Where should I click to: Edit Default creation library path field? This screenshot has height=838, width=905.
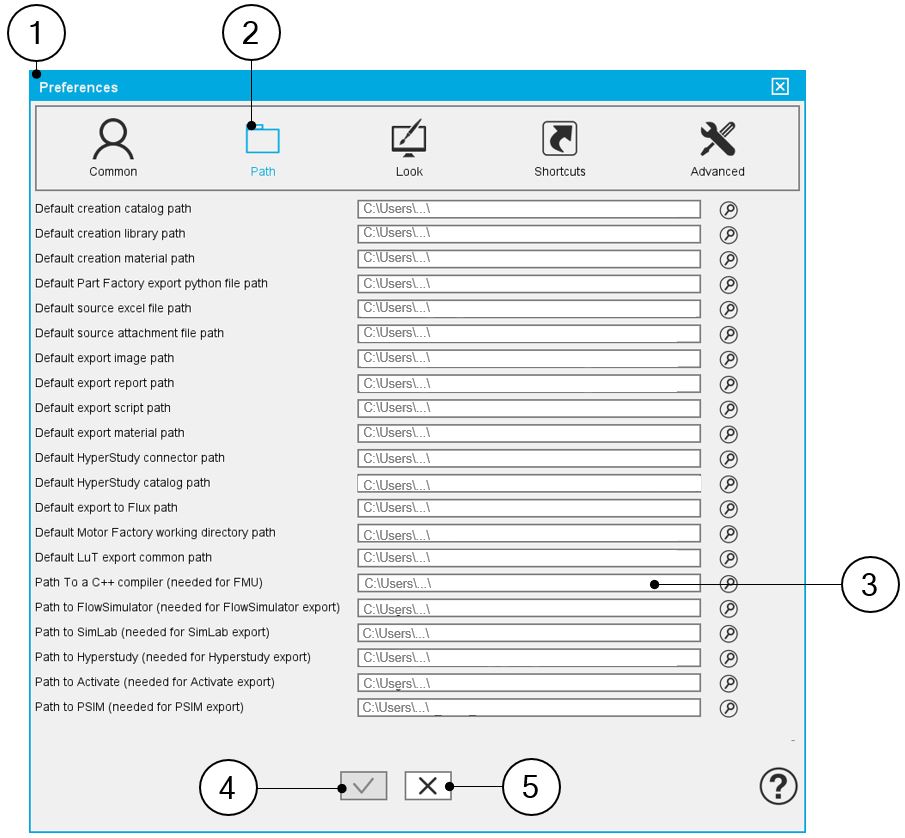click(x=529, y=234)
